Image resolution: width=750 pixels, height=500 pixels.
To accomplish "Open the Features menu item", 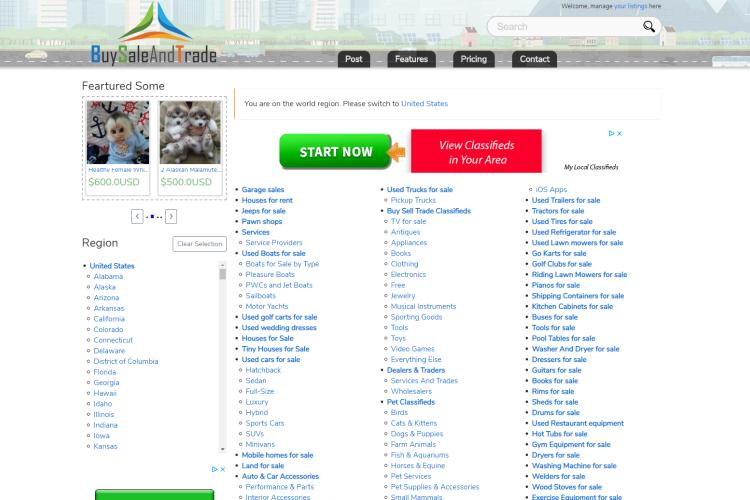I will coord(411,59).
